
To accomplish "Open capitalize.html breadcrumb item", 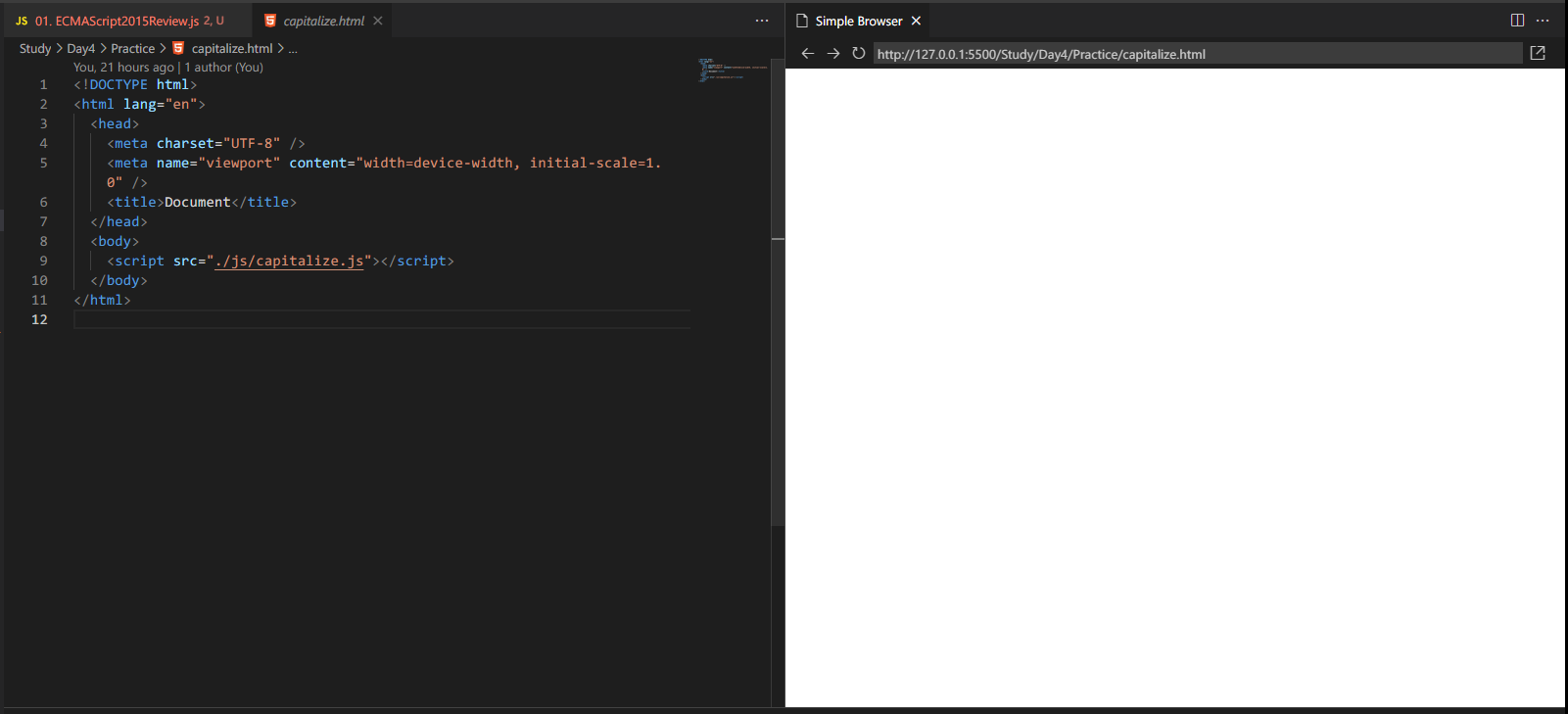I will click(x=232, y=48).
